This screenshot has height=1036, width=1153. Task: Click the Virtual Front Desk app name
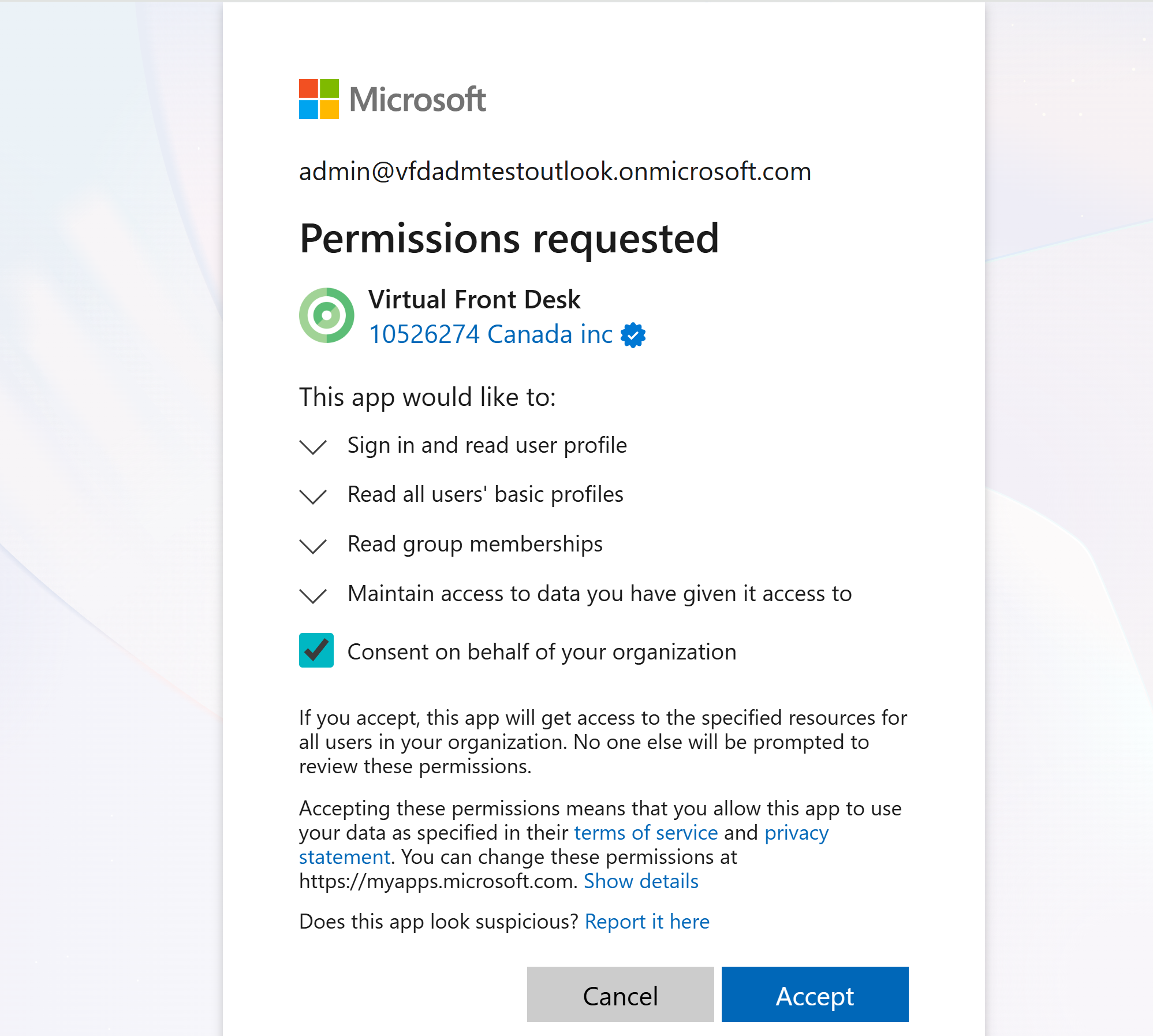(x=474, y=299)
